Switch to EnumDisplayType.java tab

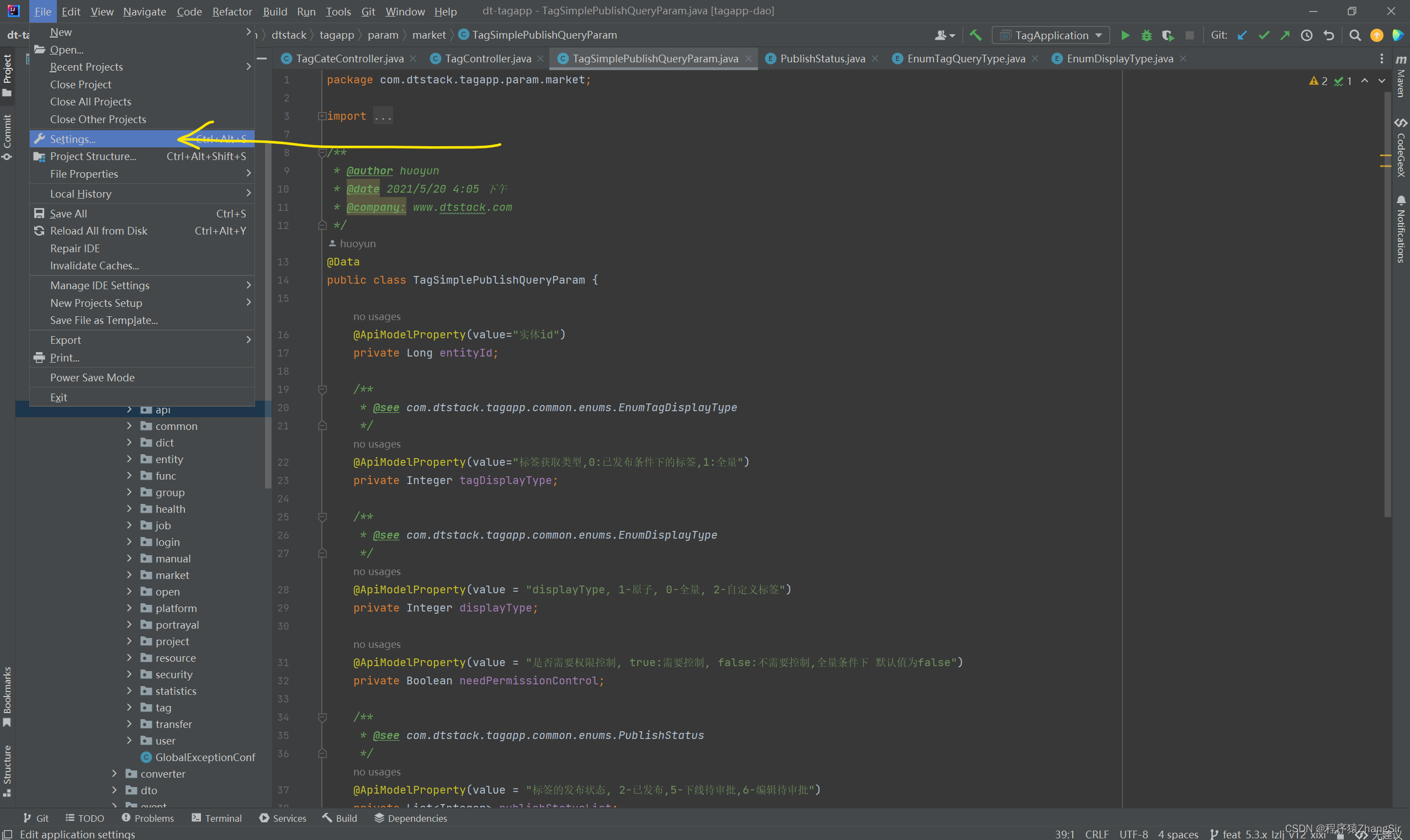1119,59
